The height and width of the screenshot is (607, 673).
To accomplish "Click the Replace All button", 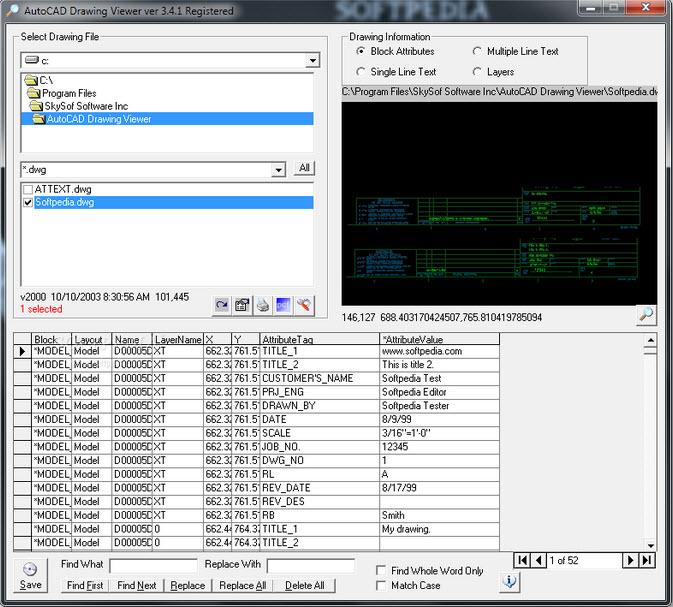I will (242, 586).
